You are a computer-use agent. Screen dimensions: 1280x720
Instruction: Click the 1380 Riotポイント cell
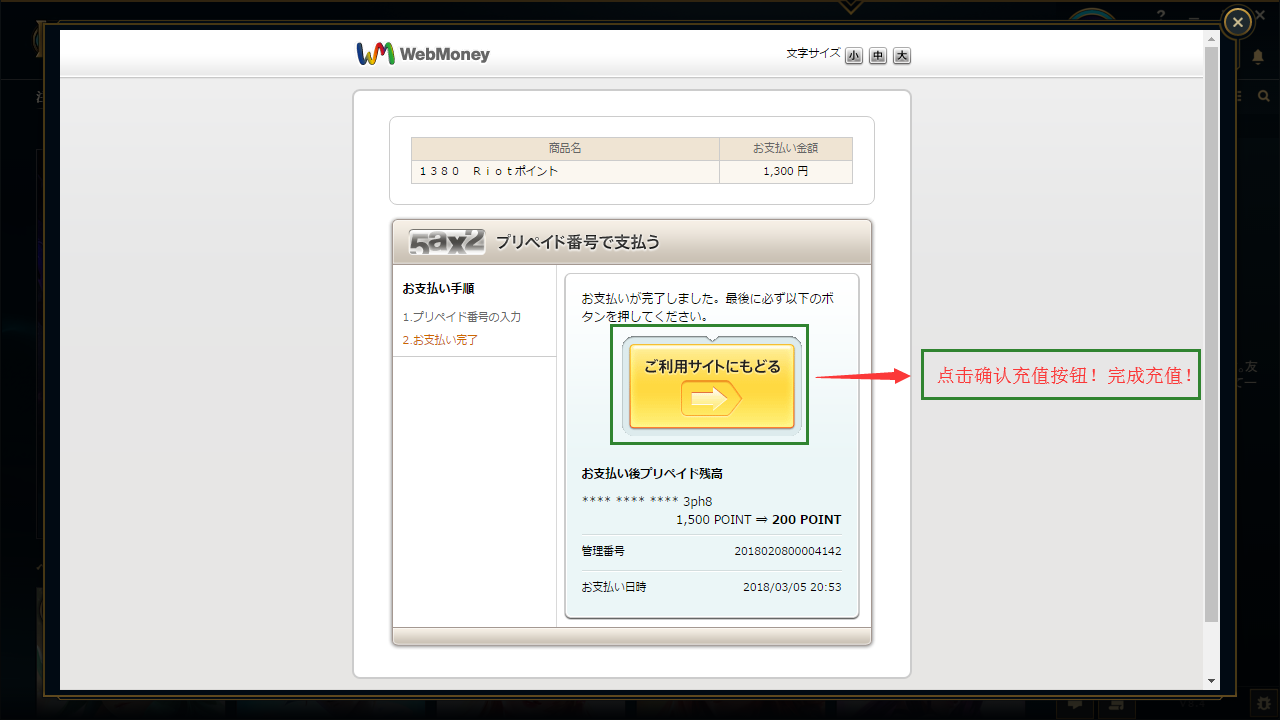click(x=565, y=172)
